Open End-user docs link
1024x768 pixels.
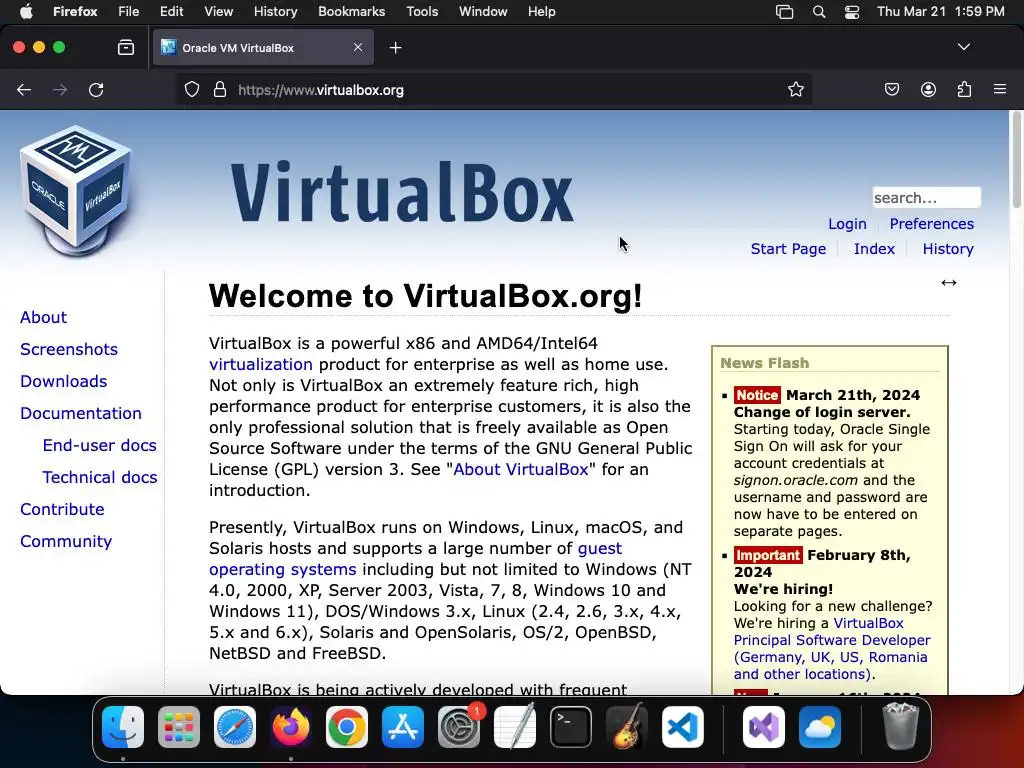pyautogui.click(x=99, y=445)
